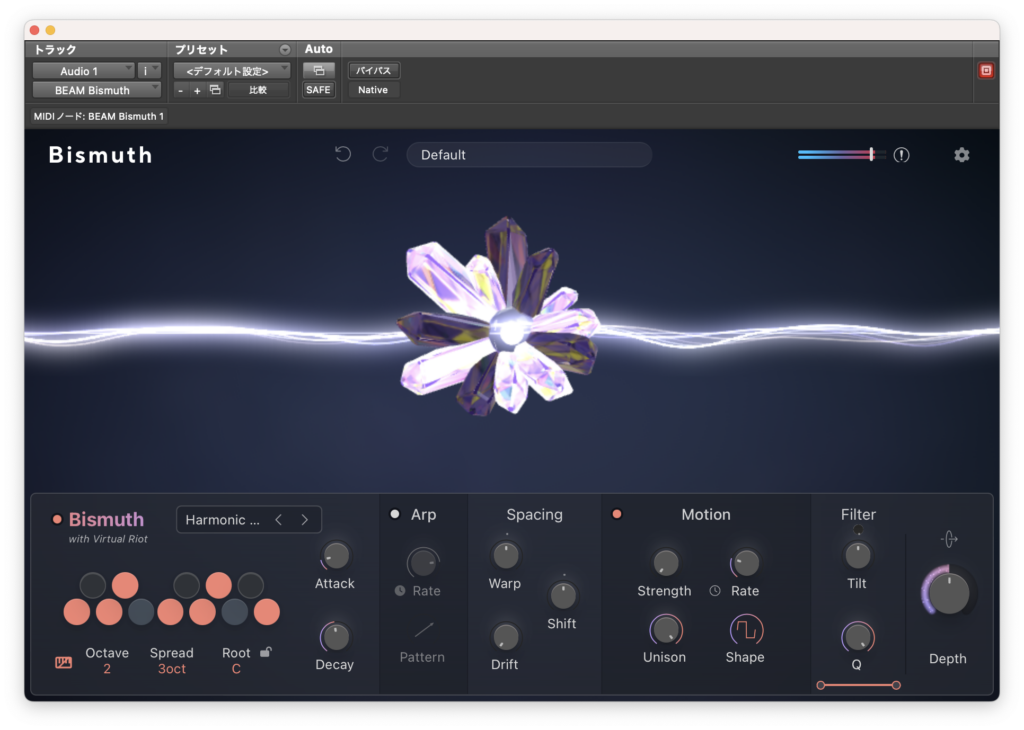
Task: Change the Spread value 3oct
Action: pyautogui.click(x=172, y=669)
